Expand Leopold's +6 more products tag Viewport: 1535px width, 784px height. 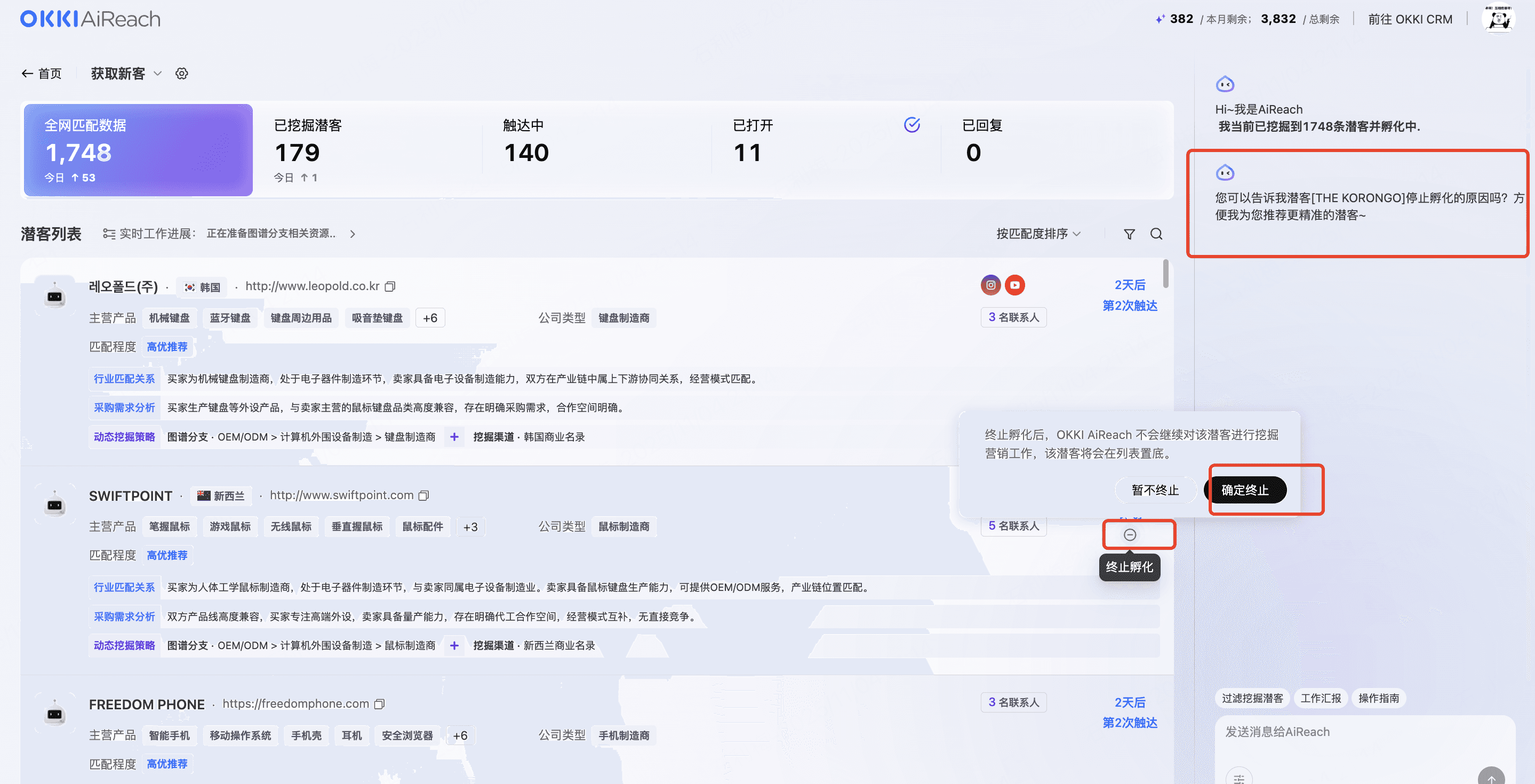tap(430, 318)
